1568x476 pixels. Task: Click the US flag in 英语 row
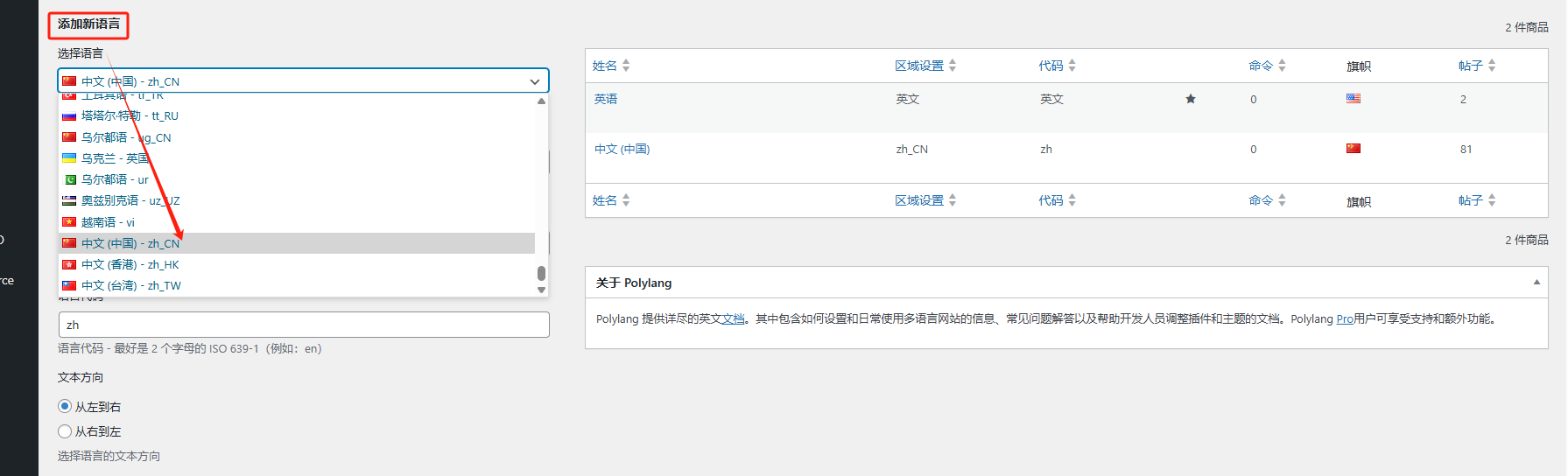coord(1353,98)
